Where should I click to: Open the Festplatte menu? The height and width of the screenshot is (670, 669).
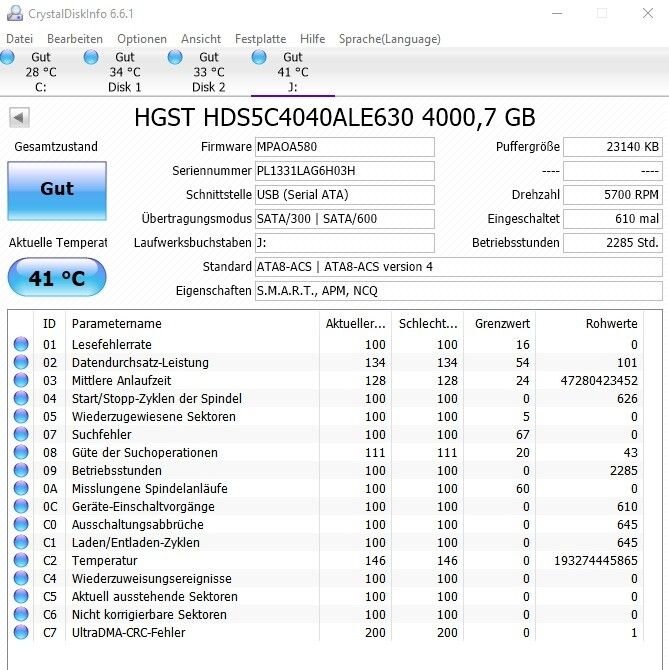click(260, 39)
